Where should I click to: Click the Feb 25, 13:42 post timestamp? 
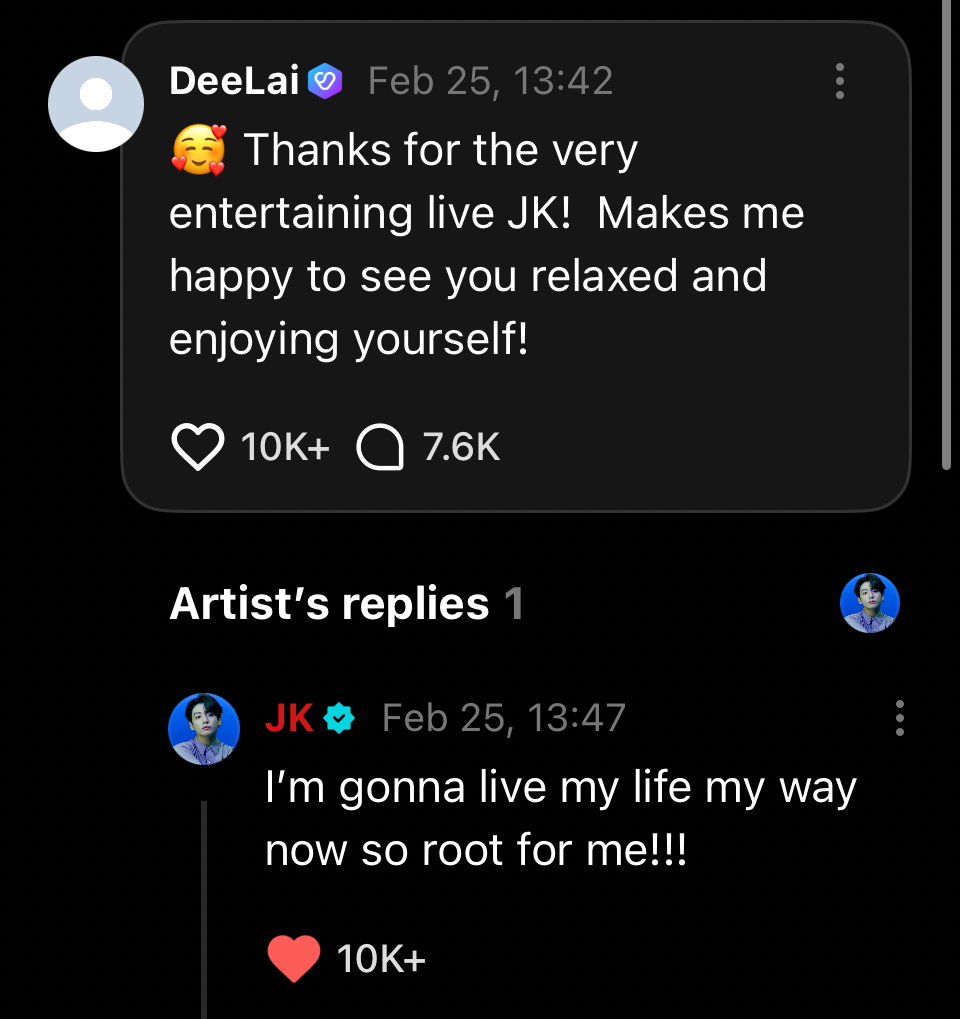(490, 81)
